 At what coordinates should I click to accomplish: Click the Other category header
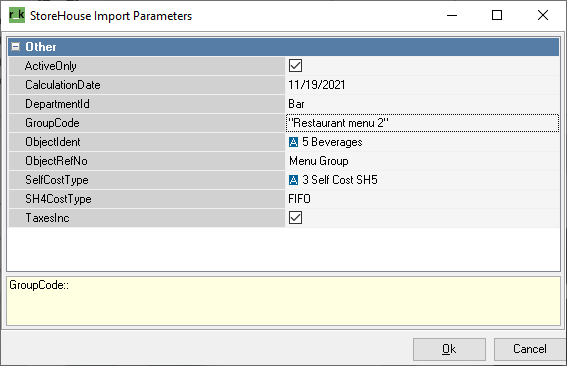[284, 47]
